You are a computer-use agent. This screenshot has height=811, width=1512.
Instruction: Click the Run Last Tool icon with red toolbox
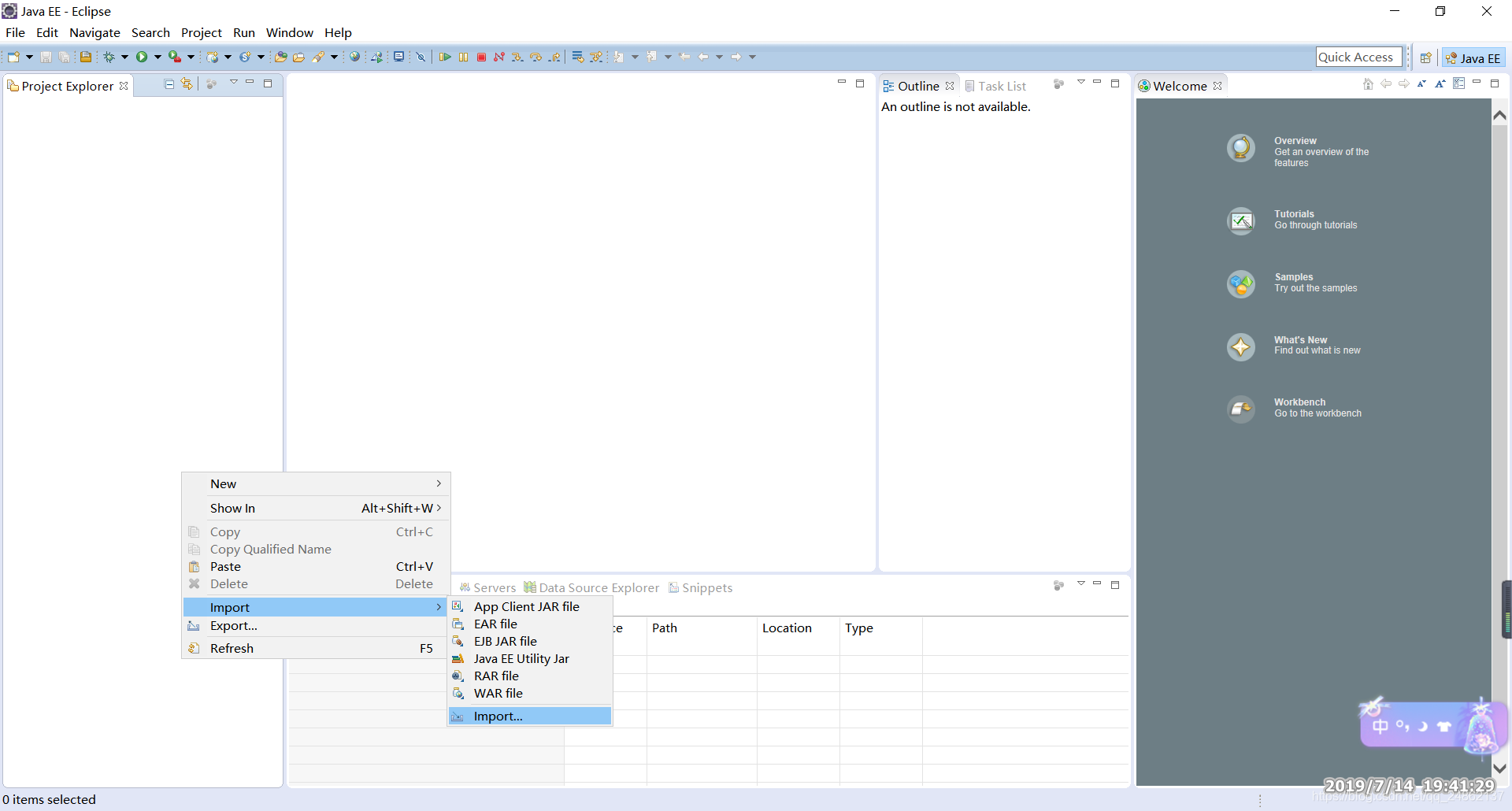click(x=174, y=57)
